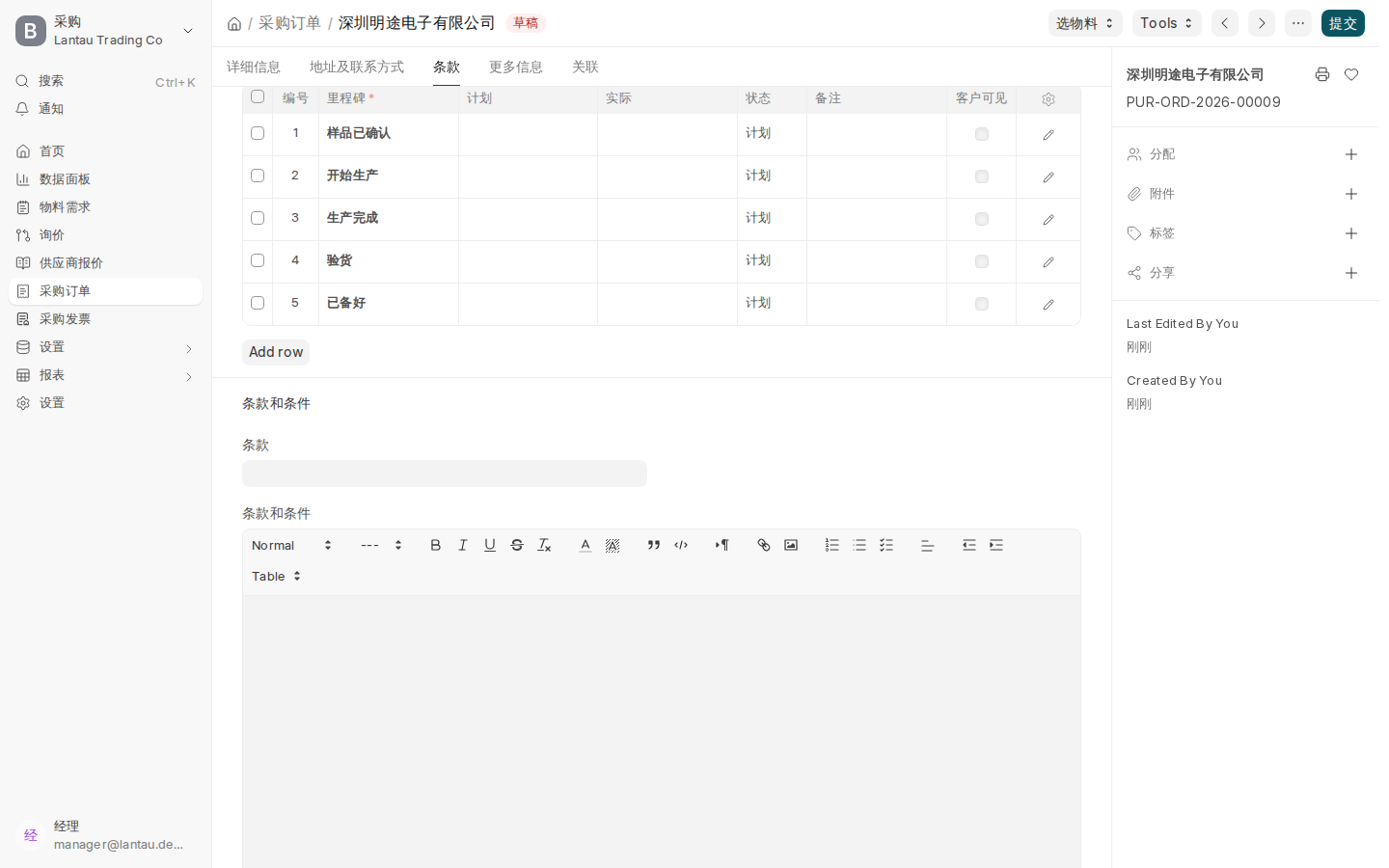This screenshot has width=1389, height=868.
Task: Click Add row below milestone table
Action: pyautogui.click(x=276, y=352)
